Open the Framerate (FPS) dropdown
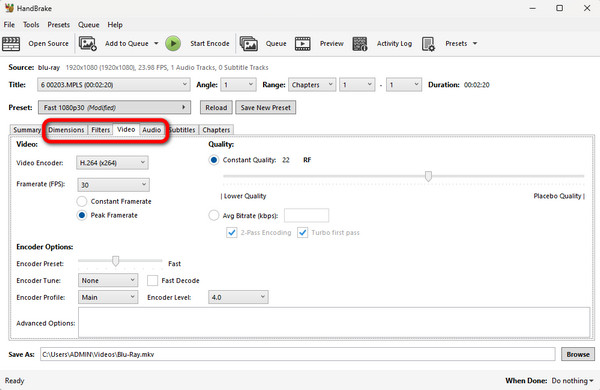Viewport: 600px width, 390px height. 113,185
